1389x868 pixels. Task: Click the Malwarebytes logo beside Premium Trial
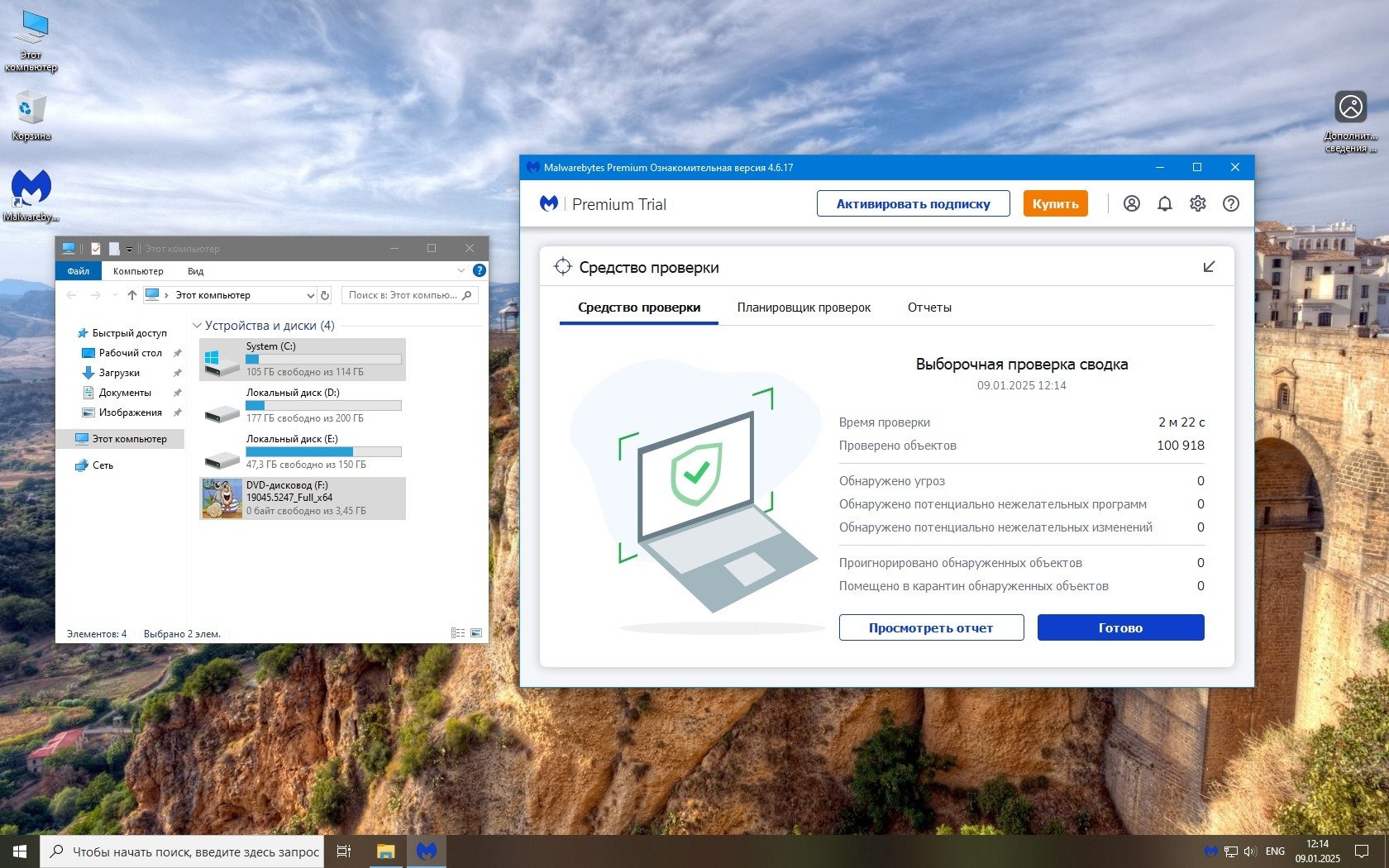(x=549, y=203)
